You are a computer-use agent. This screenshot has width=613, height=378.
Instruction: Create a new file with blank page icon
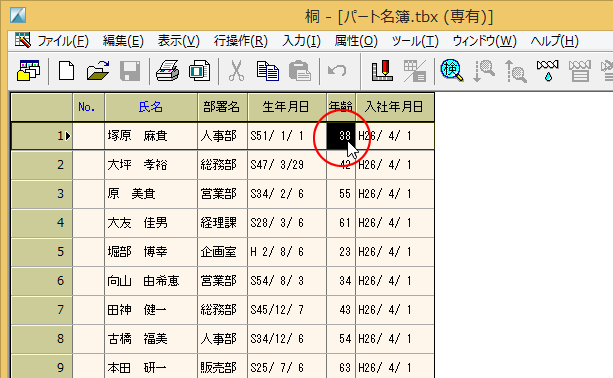(x=66, y=71)
